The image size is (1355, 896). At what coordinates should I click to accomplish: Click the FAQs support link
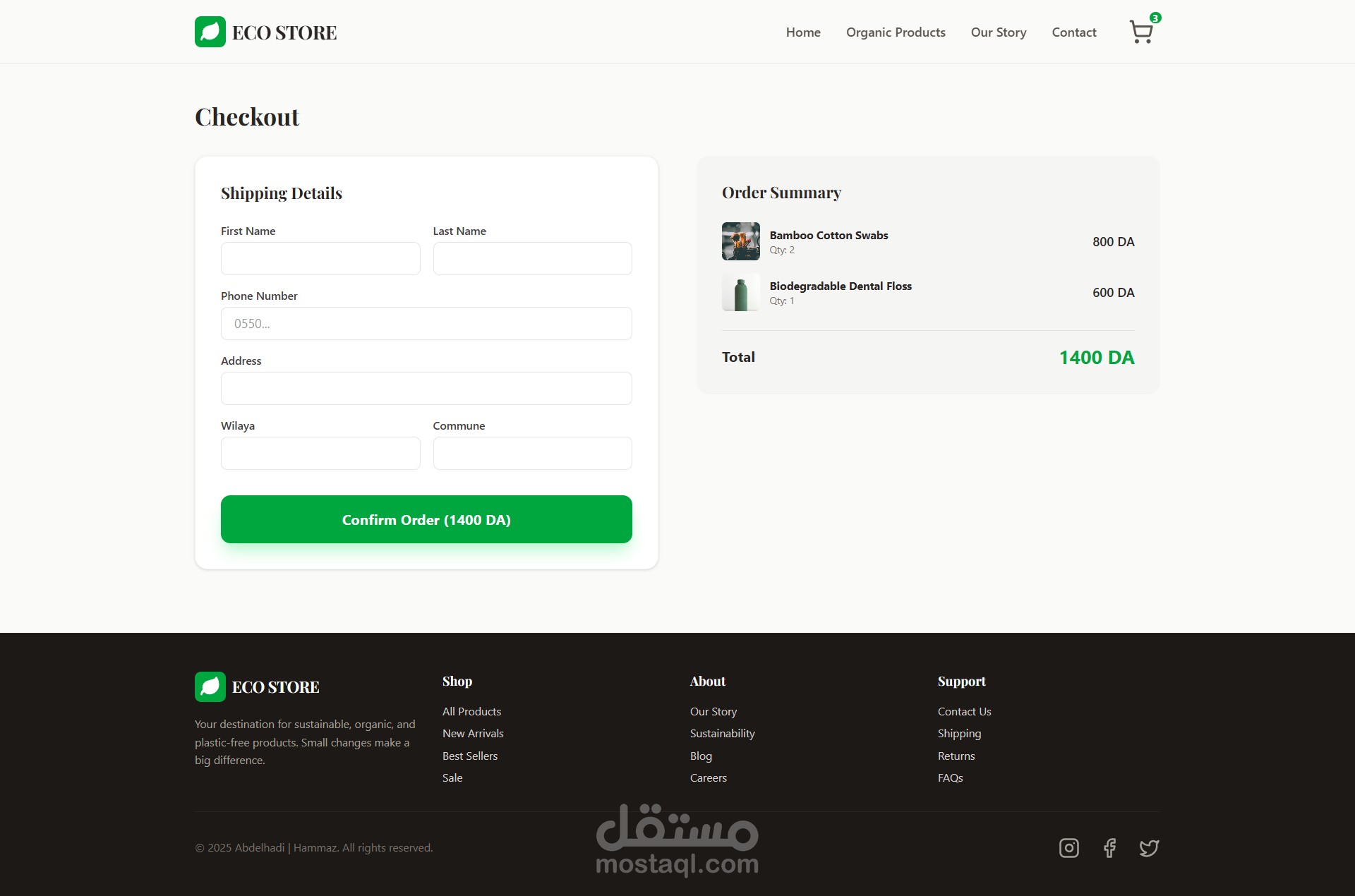(x=950, y=777)
